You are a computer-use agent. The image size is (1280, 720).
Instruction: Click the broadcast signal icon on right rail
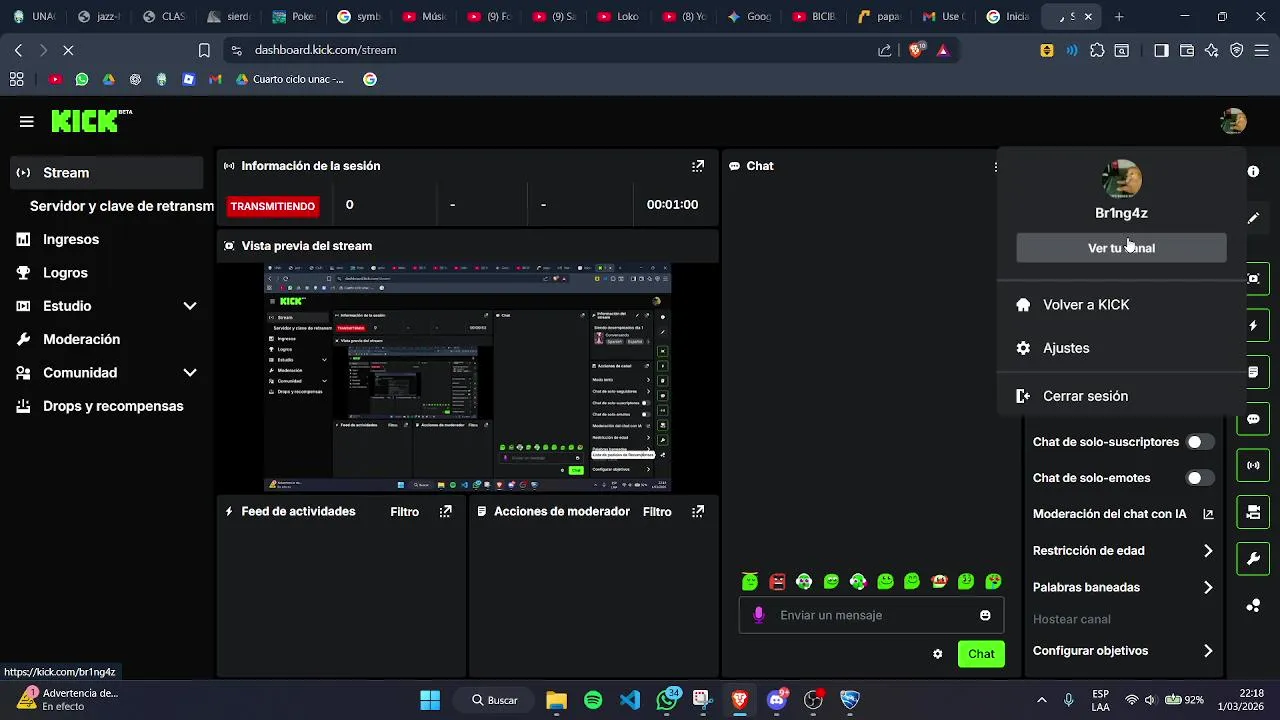pos(1253,466)
